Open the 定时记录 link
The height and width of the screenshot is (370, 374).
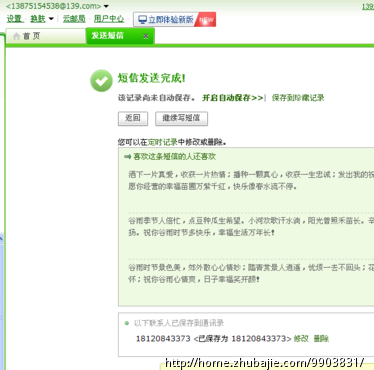pos(163,142)
